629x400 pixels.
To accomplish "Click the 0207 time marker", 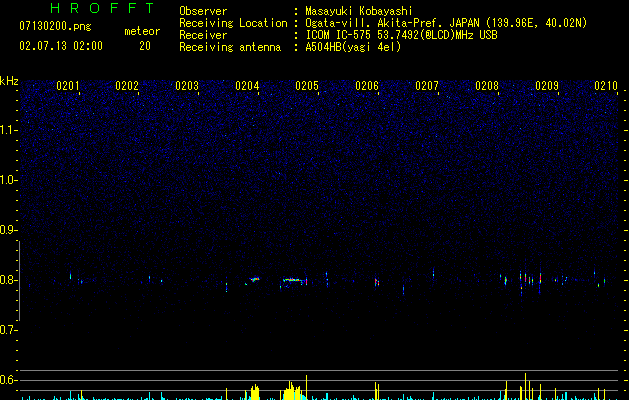I will coord(427,86).
